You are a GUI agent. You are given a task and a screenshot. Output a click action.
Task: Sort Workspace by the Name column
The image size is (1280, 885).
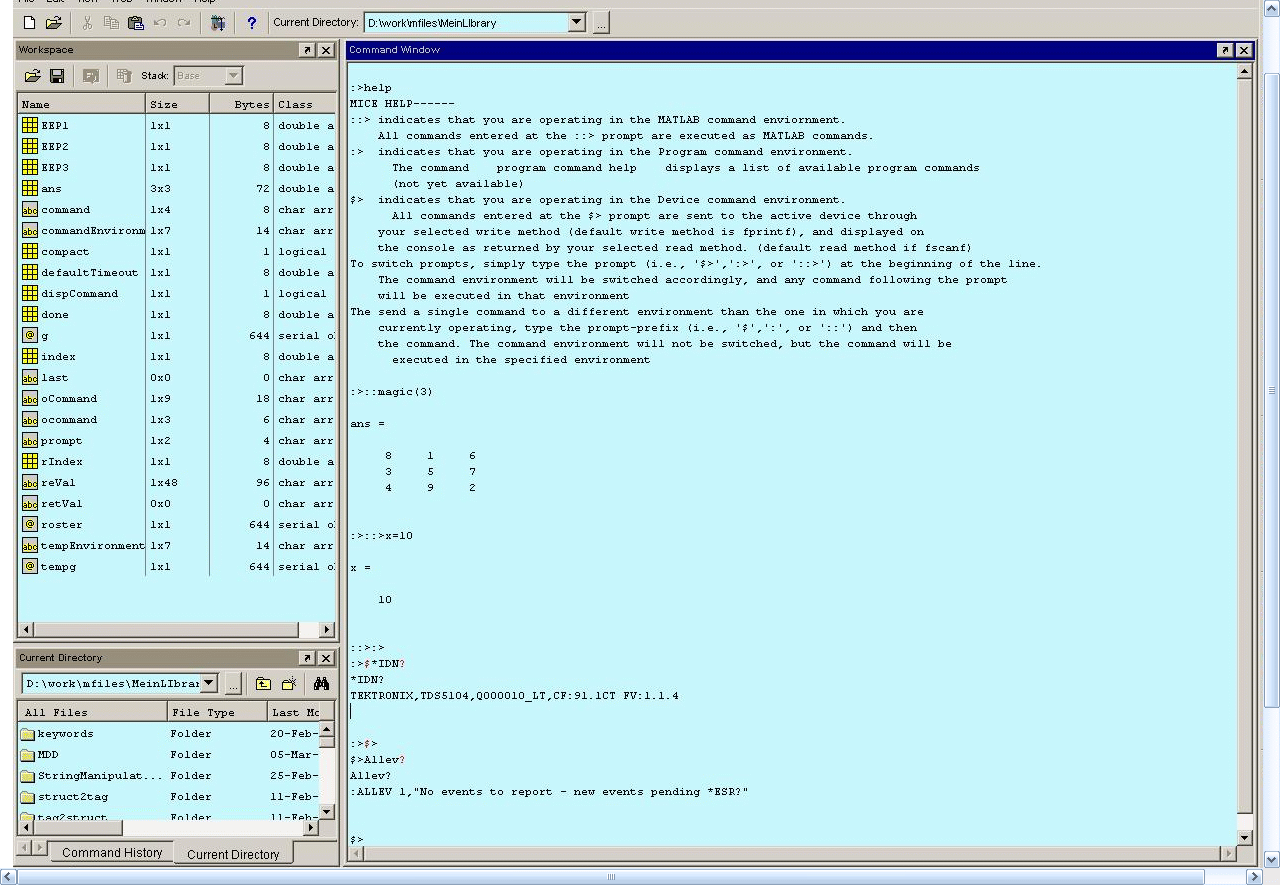pyautogui.click(x=81, y=104)
